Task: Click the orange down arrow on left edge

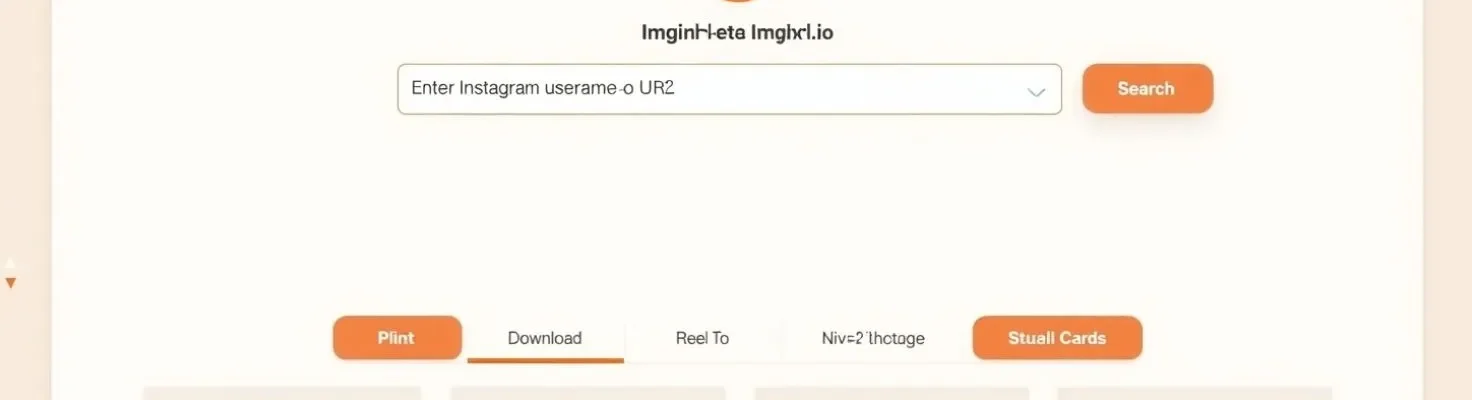Action: pos(10,283)
